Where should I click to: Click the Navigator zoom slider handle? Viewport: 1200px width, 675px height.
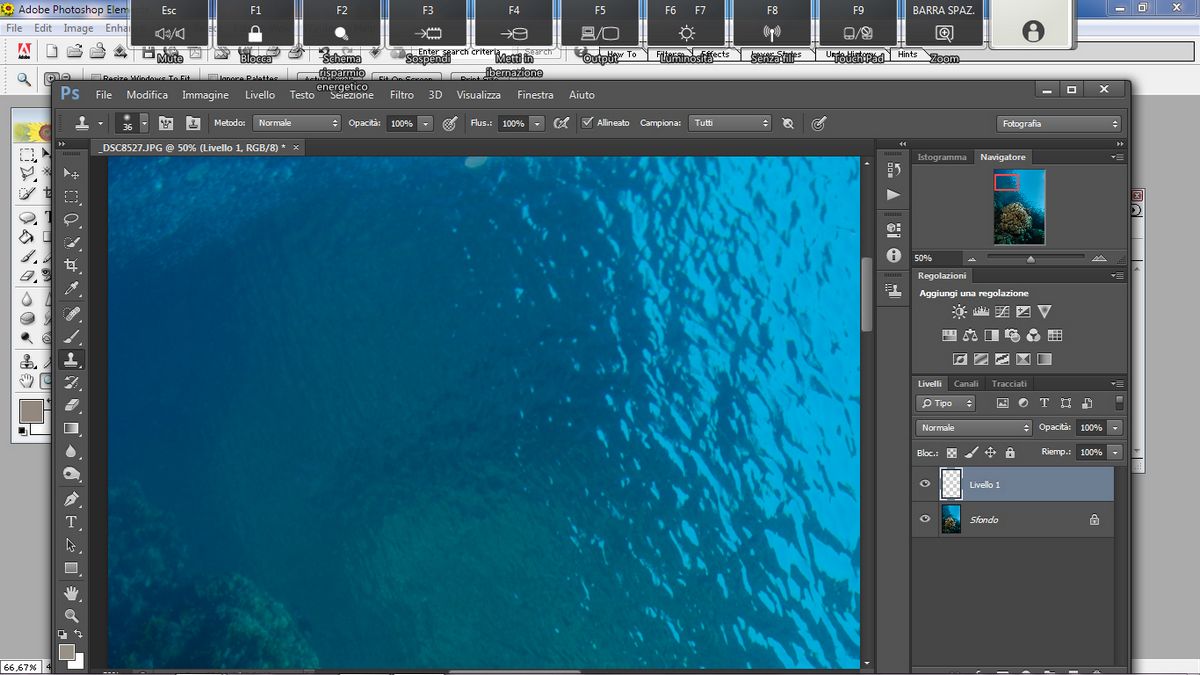point(1031,258)
